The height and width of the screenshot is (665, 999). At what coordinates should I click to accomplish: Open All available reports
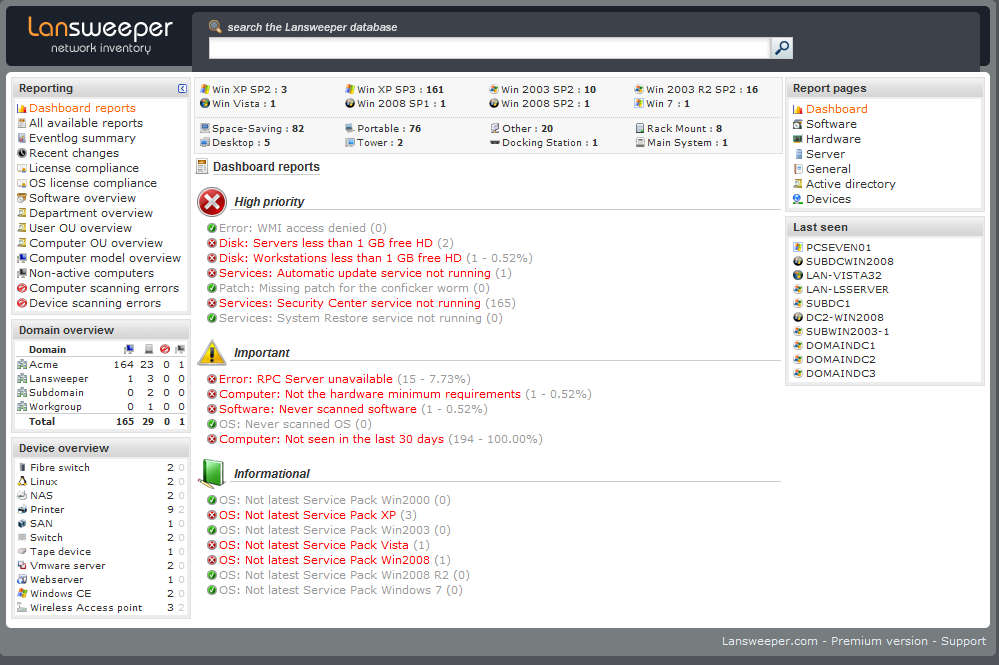[86, 123]
